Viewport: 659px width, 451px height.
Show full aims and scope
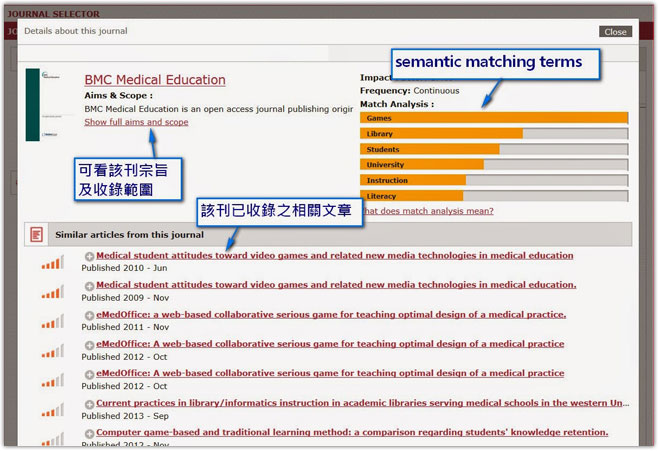point(136,122)
